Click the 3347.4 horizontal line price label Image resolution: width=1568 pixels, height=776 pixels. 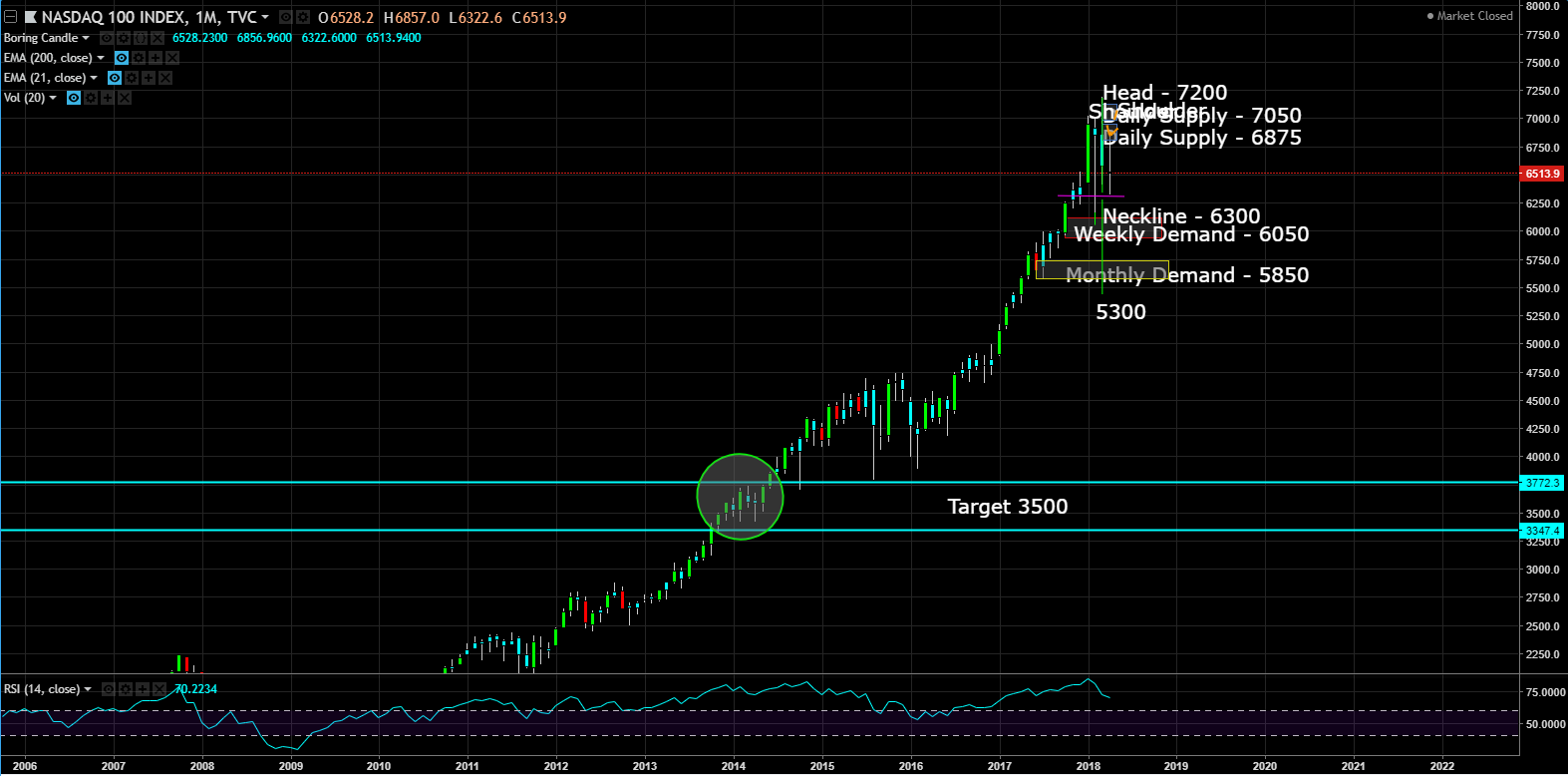[1541, 531]
